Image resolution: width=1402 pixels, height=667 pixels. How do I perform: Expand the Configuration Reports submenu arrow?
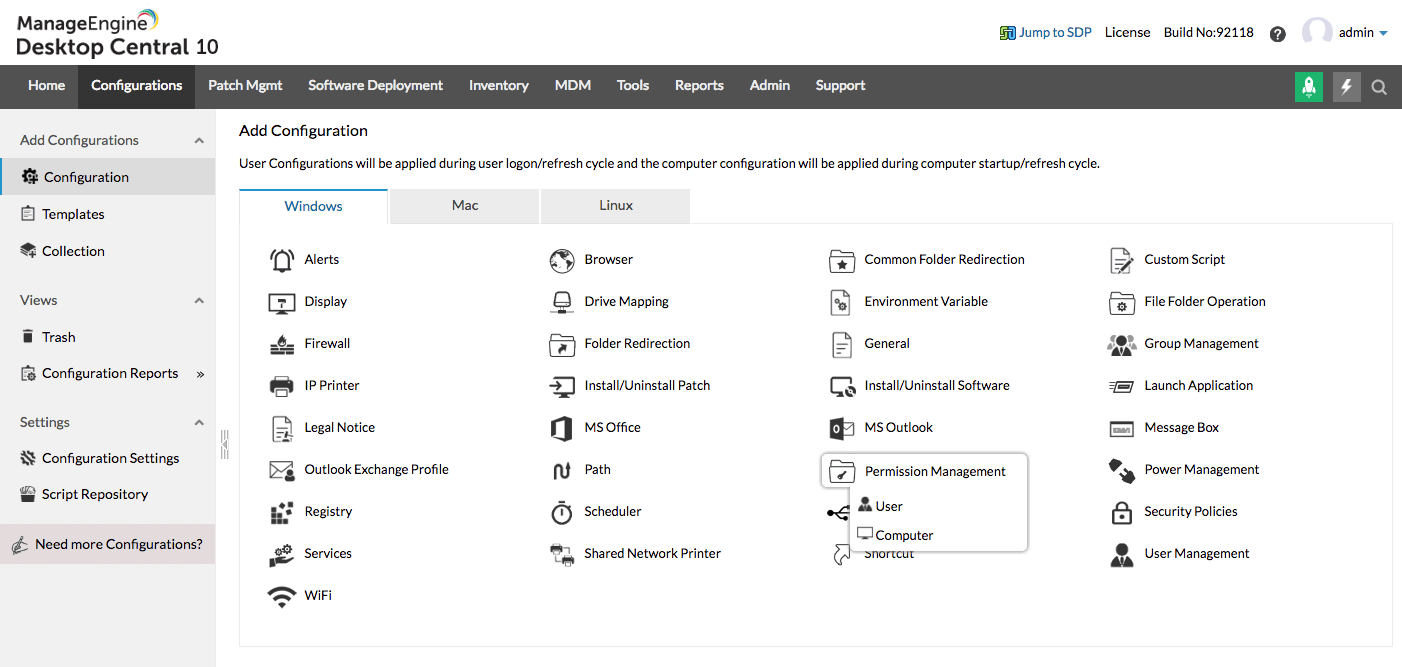[200, 374]
